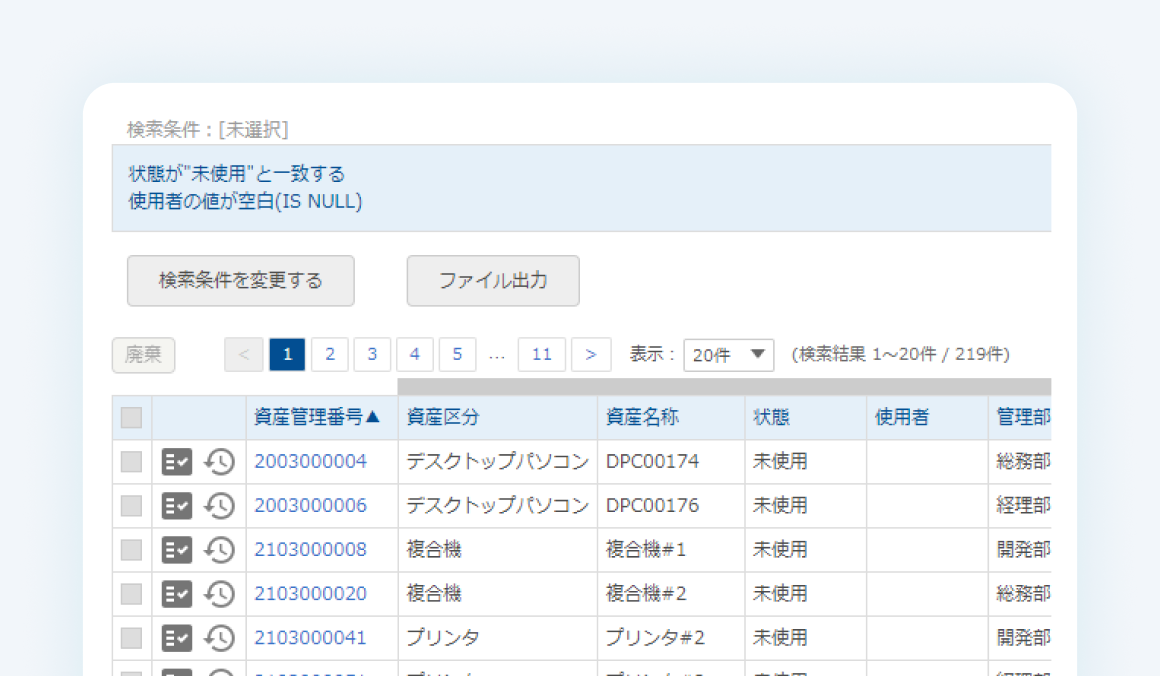Open asset link 2003000006
Image resolution: width=1160 pixels, height=676 pixels.
pos(311,506)
